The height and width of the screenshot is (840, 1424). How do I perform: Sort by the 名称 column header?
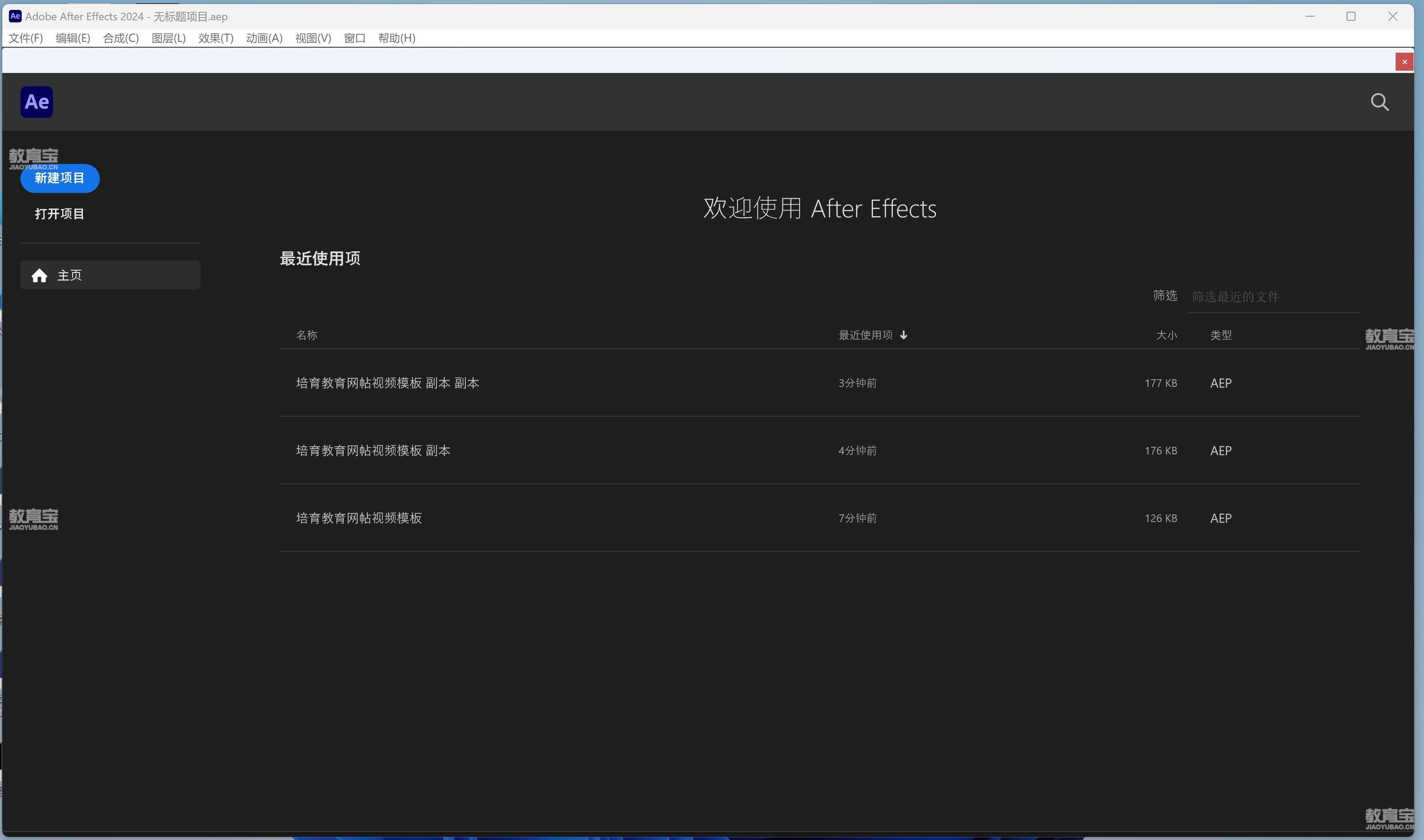[x=307, y=335]
